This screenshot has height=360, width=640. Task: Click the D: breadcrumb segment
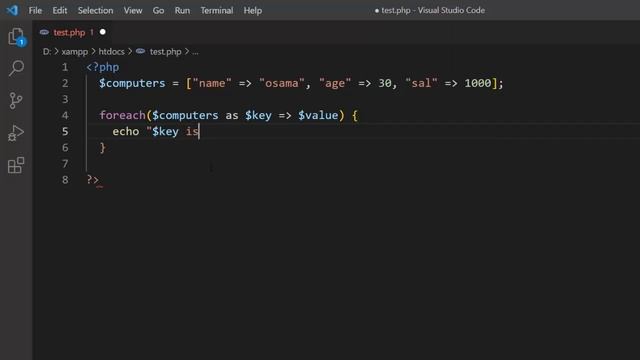point(47,52)
